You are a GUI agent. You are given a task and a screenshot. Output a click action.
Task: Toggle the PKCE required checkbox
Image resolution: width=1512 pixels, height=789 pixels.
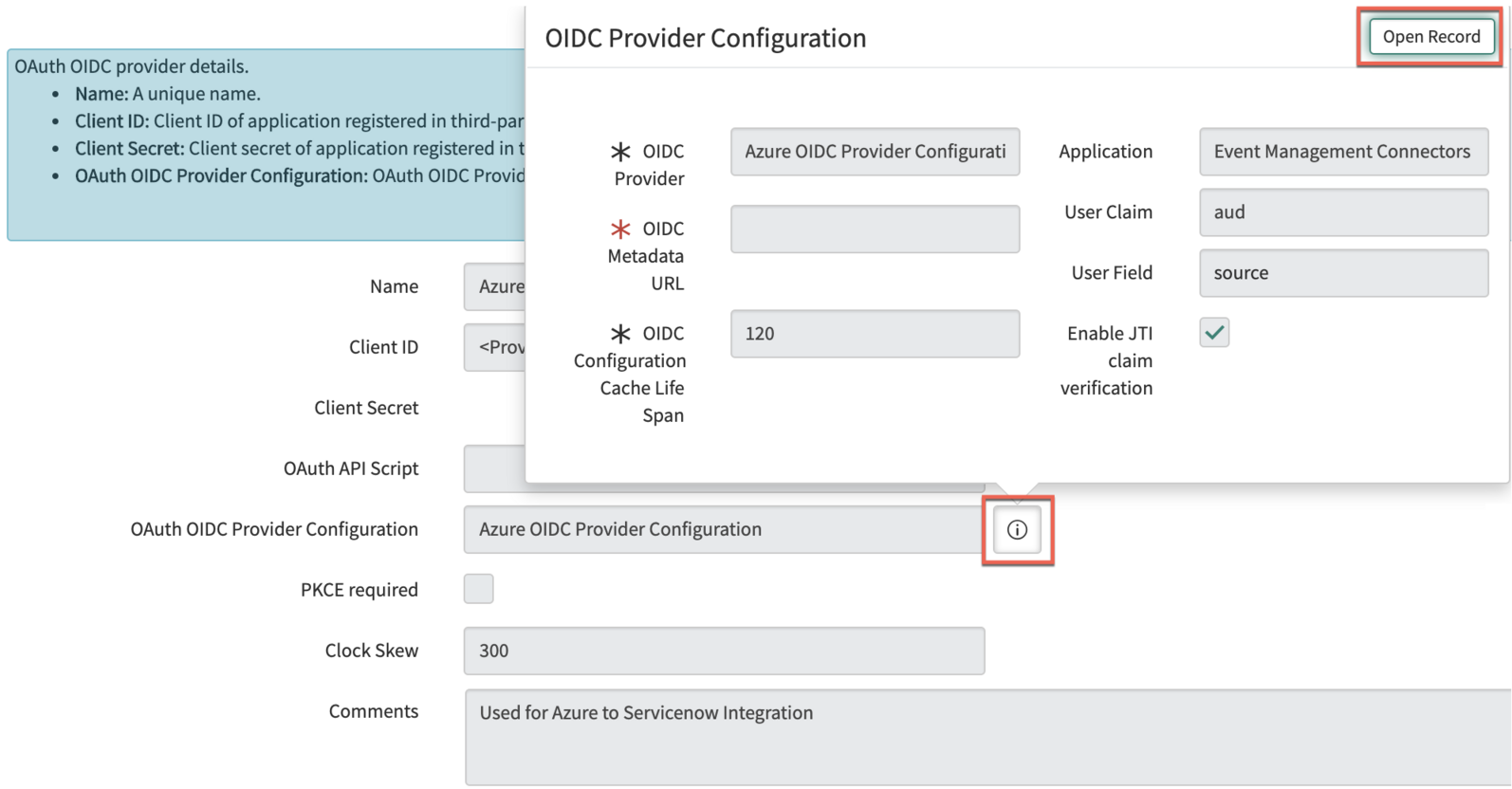coord(479,589)
